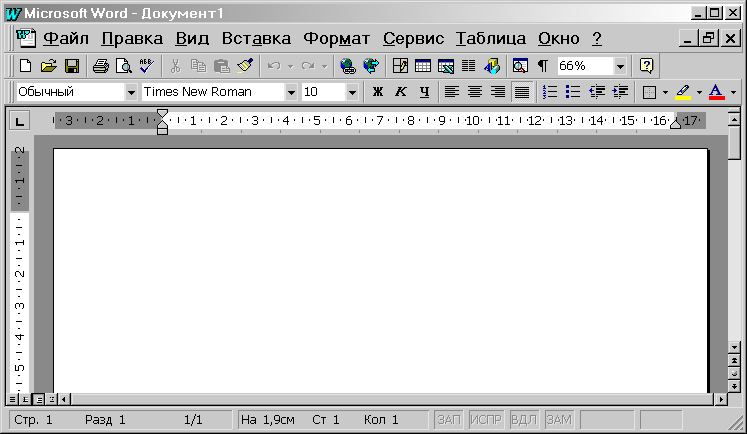The image size is (747, 434).
Task: Open the Вставка menu
Action: tap(256, 39)
